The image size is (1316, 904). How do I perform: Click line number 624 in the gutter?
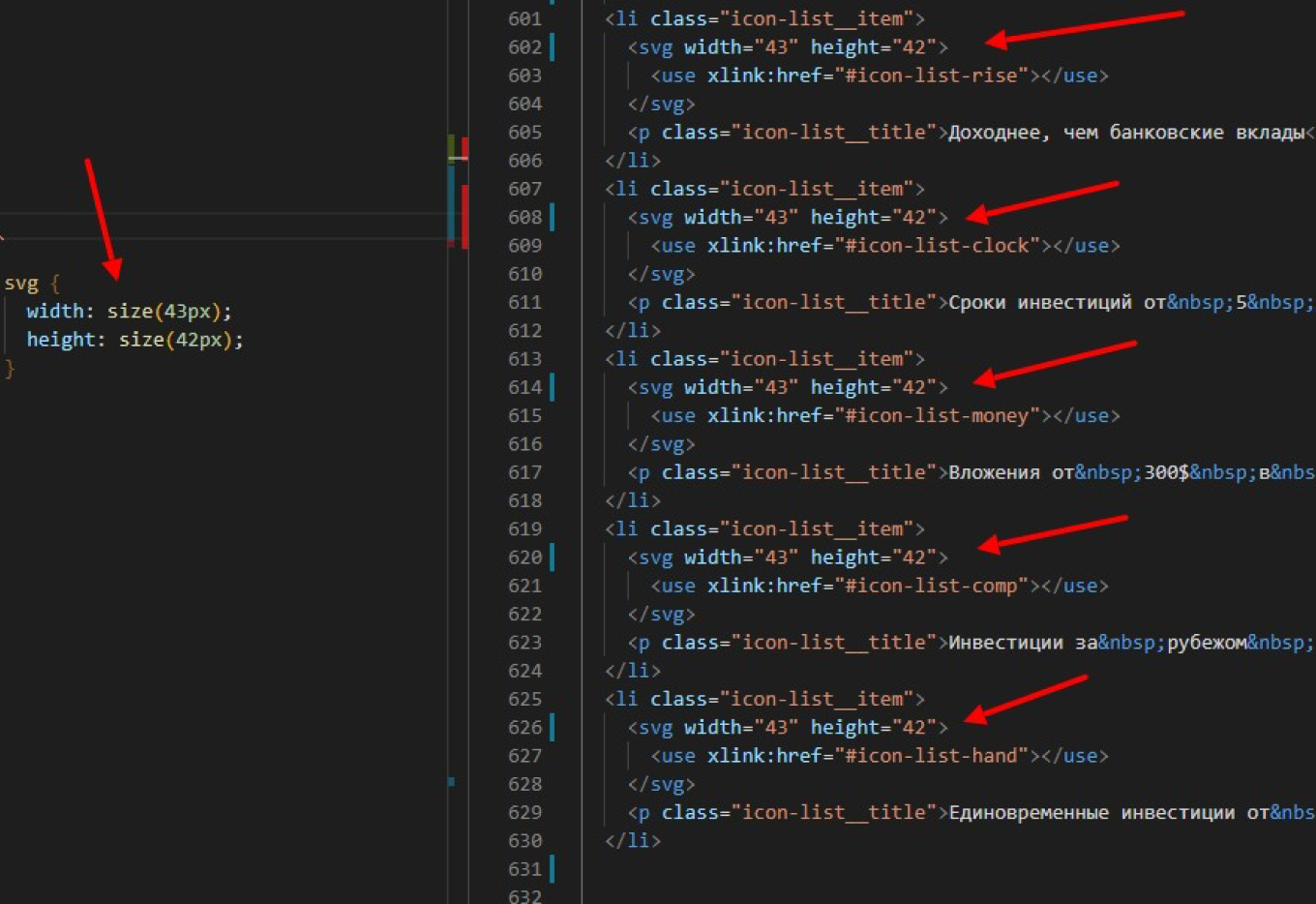click(x=524, y=670)
